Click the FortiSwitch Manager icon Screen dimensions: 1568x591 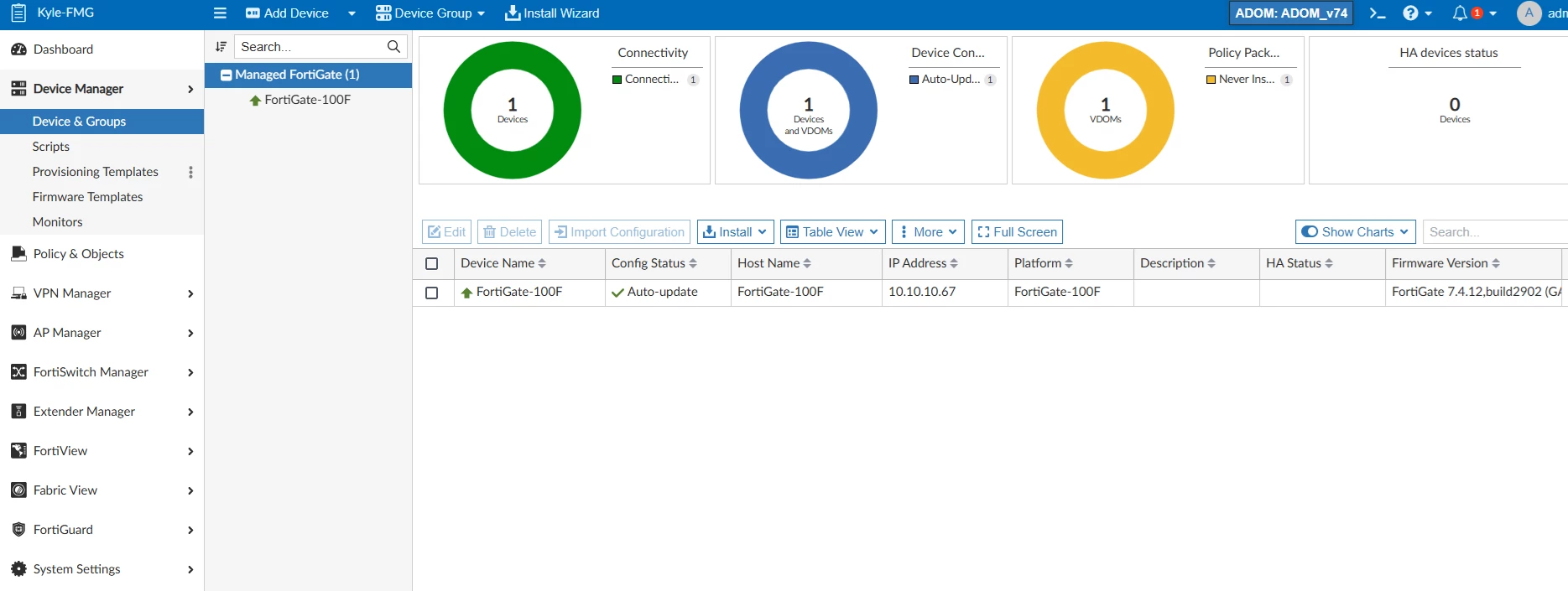click(x=18, y=372)
